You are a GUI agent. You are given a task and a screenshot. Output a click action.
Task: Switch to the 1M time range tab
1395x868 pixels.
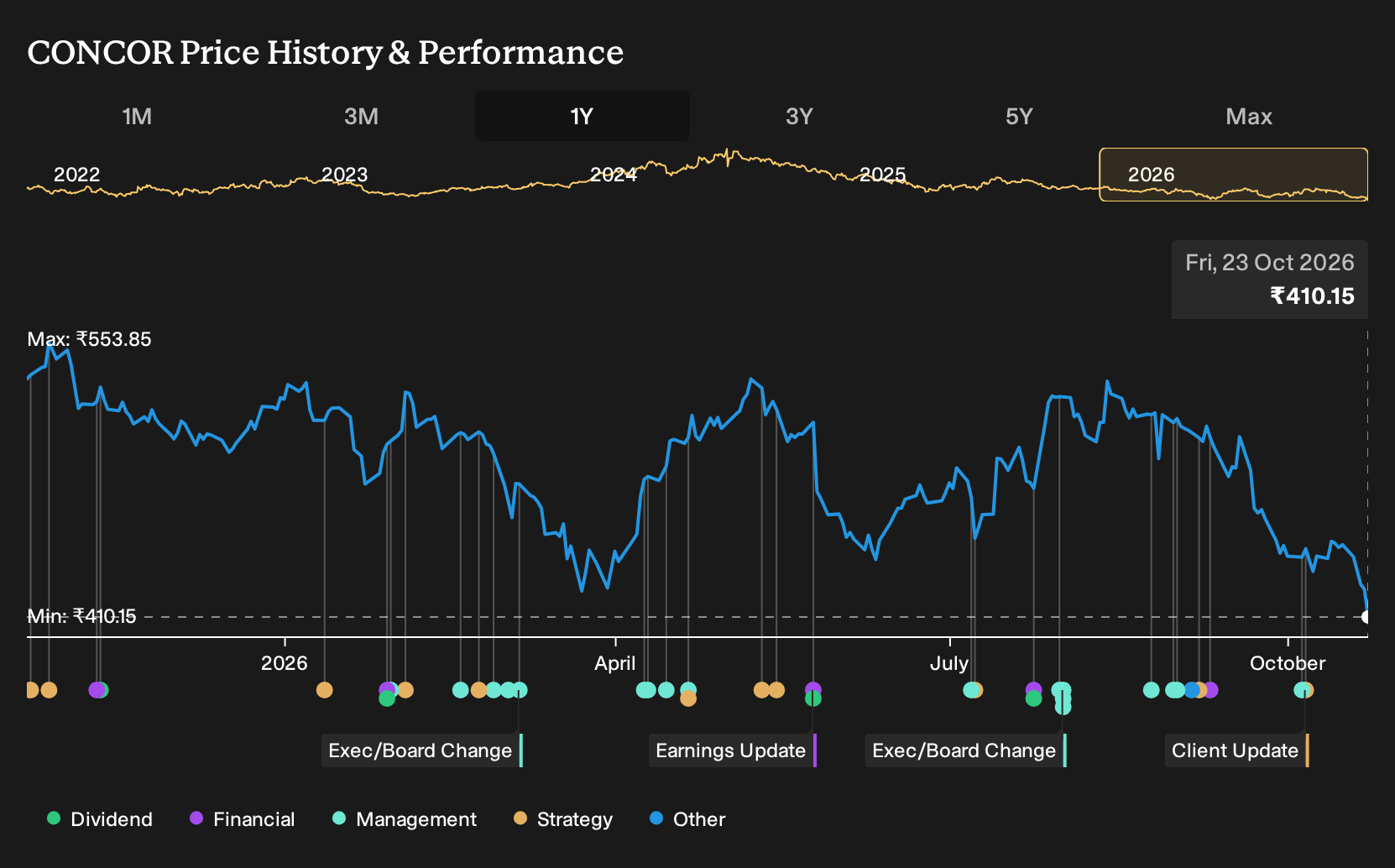click(x=137, y=116)
